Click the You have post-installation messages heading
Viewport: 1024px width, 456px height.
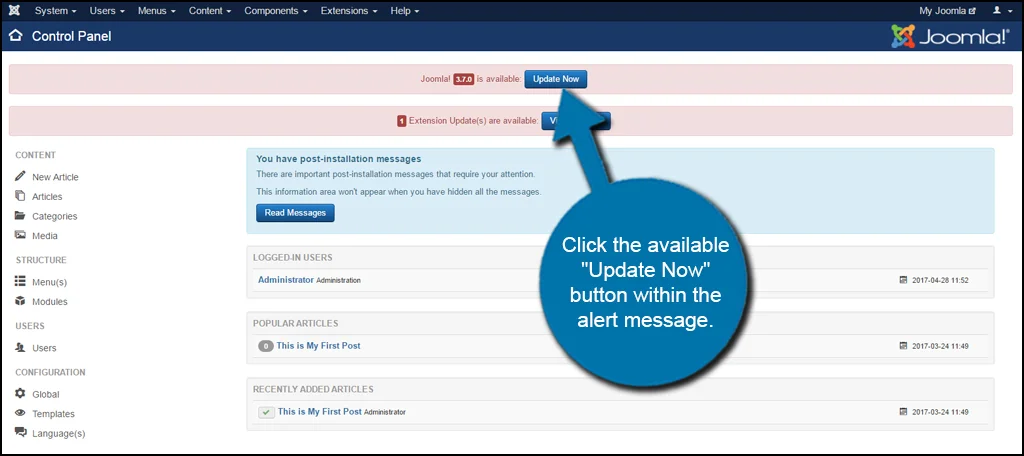[338, 159]
